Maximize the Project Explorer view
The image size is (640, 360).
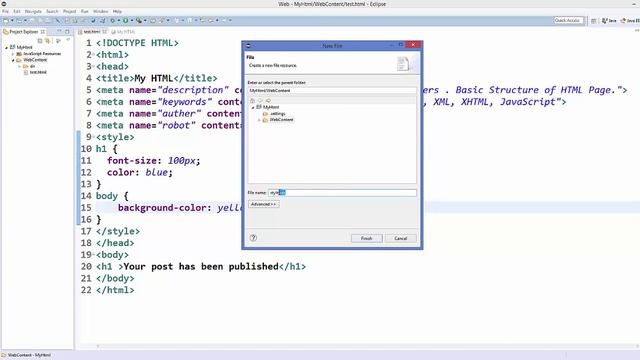pos(67,31)
